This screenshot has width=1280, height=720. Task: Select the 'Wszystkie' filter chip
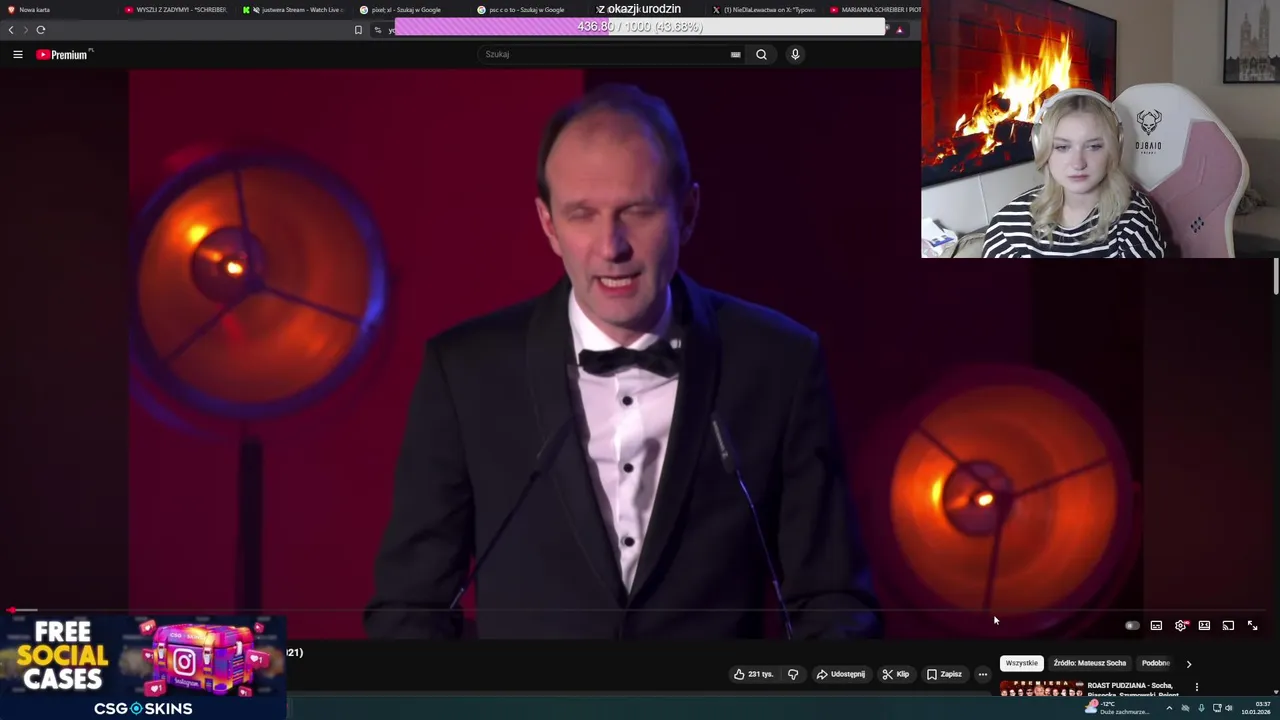pyautogui.click(x=1022, y=663)
